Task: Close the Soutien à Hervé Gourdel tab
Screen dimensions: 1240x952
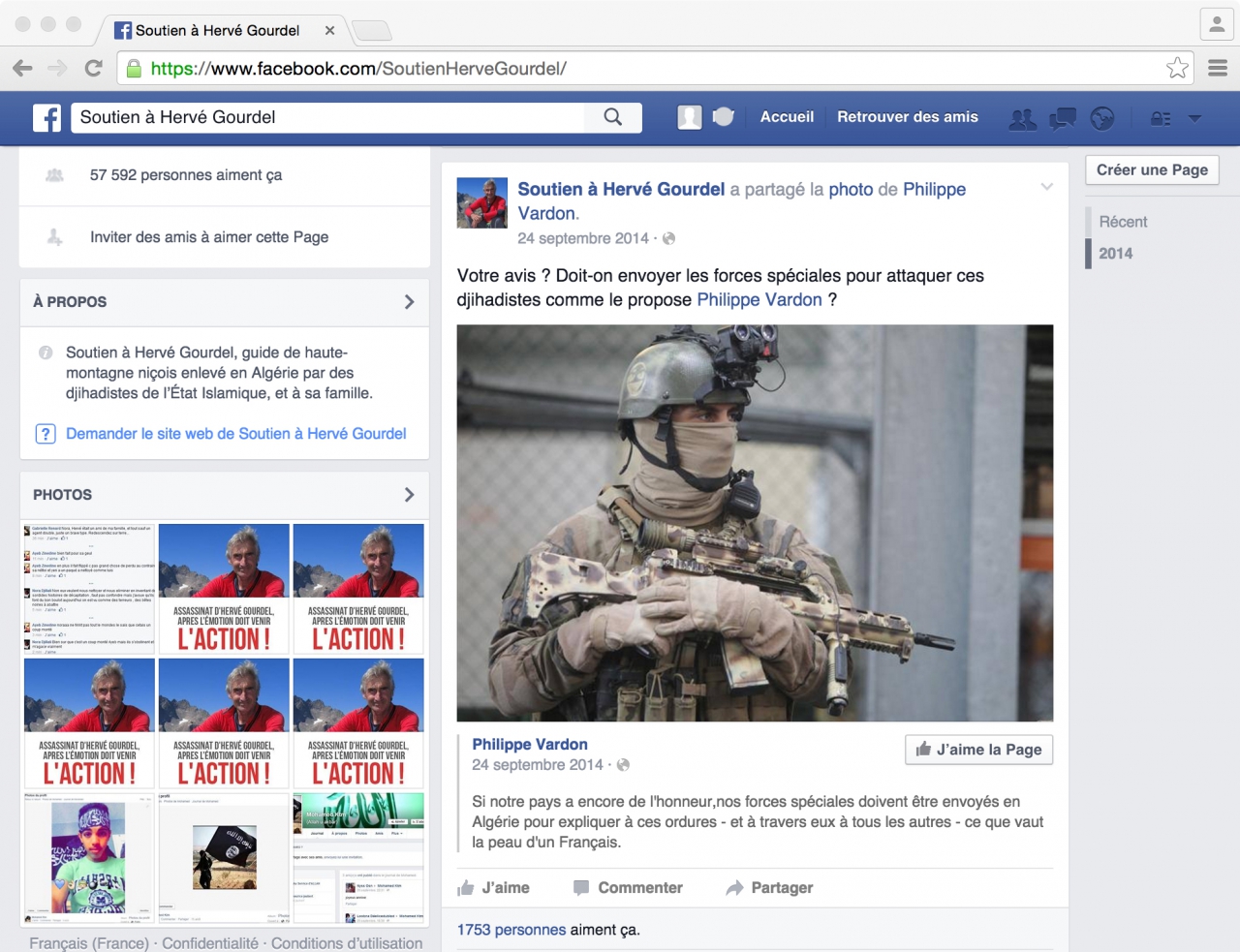Action: coord(329,30)
